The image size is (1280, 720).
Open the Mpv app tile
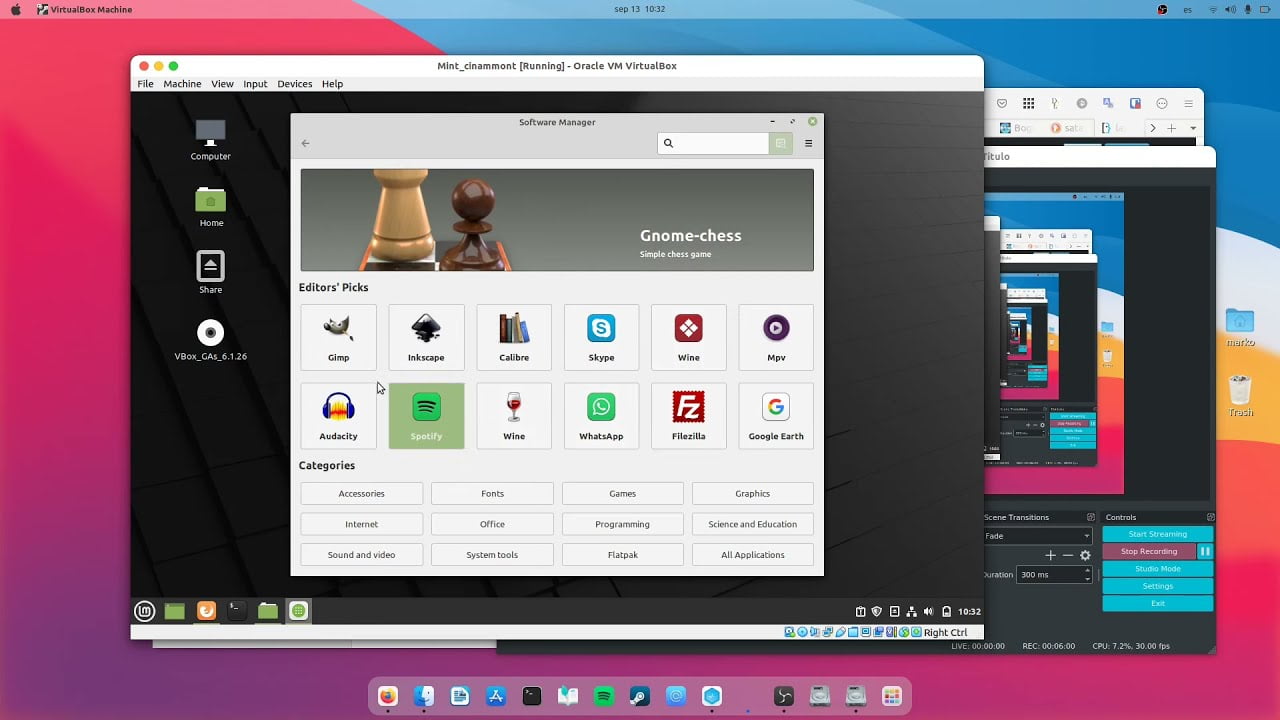(x=776, y=337)
